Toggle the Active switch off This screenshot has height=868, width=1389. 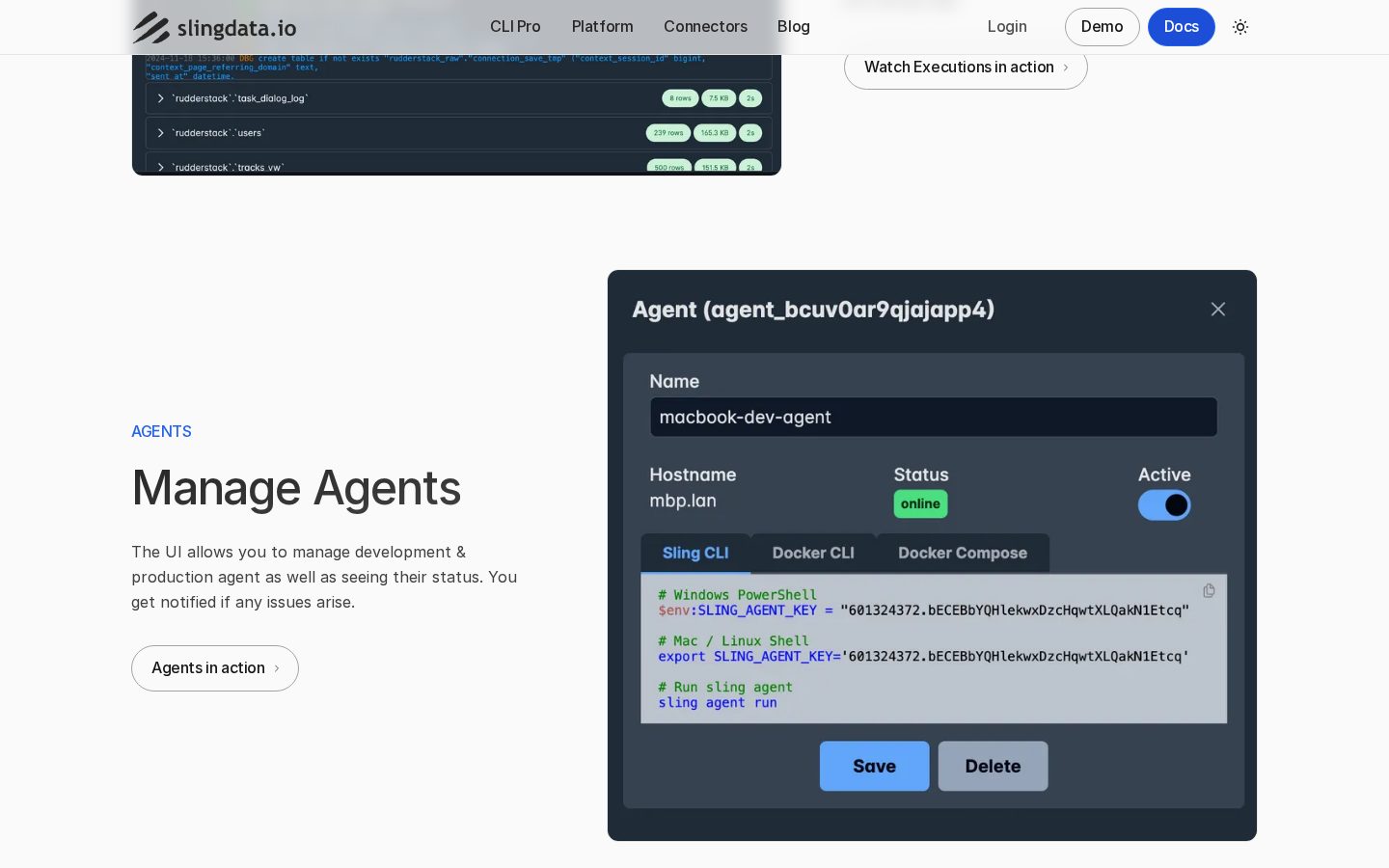tap(1164, 504)
